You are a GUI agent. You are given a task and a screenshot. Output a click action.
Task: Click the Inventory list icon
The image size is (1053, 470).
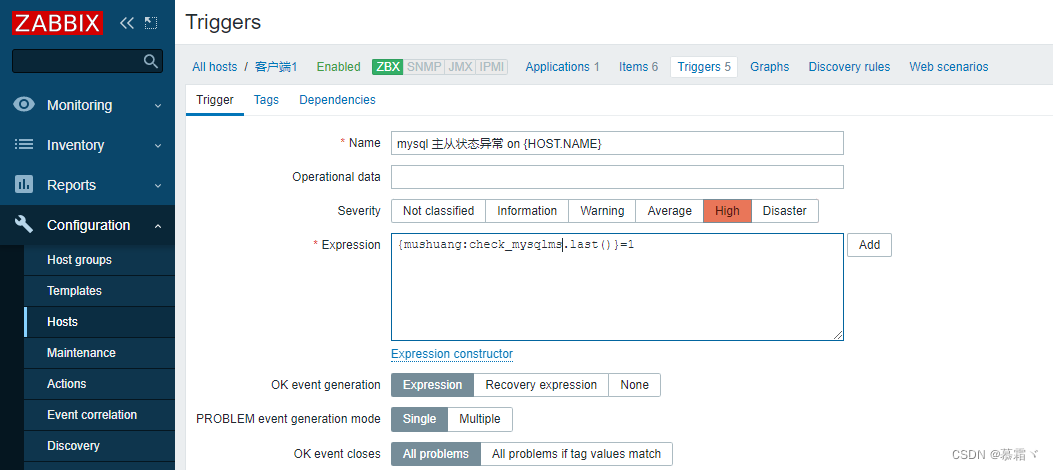click(24, 144)
